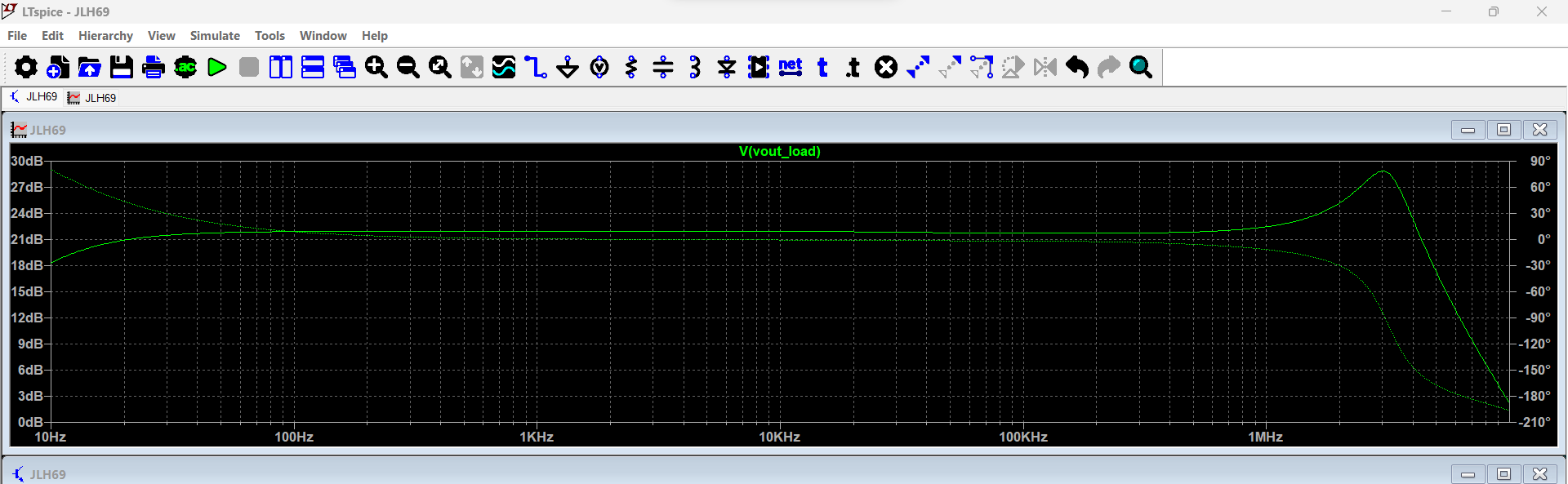Screen dimensions: 1568x484
Task: Click the 1MHz frequency axis label
Action: 1265,437
